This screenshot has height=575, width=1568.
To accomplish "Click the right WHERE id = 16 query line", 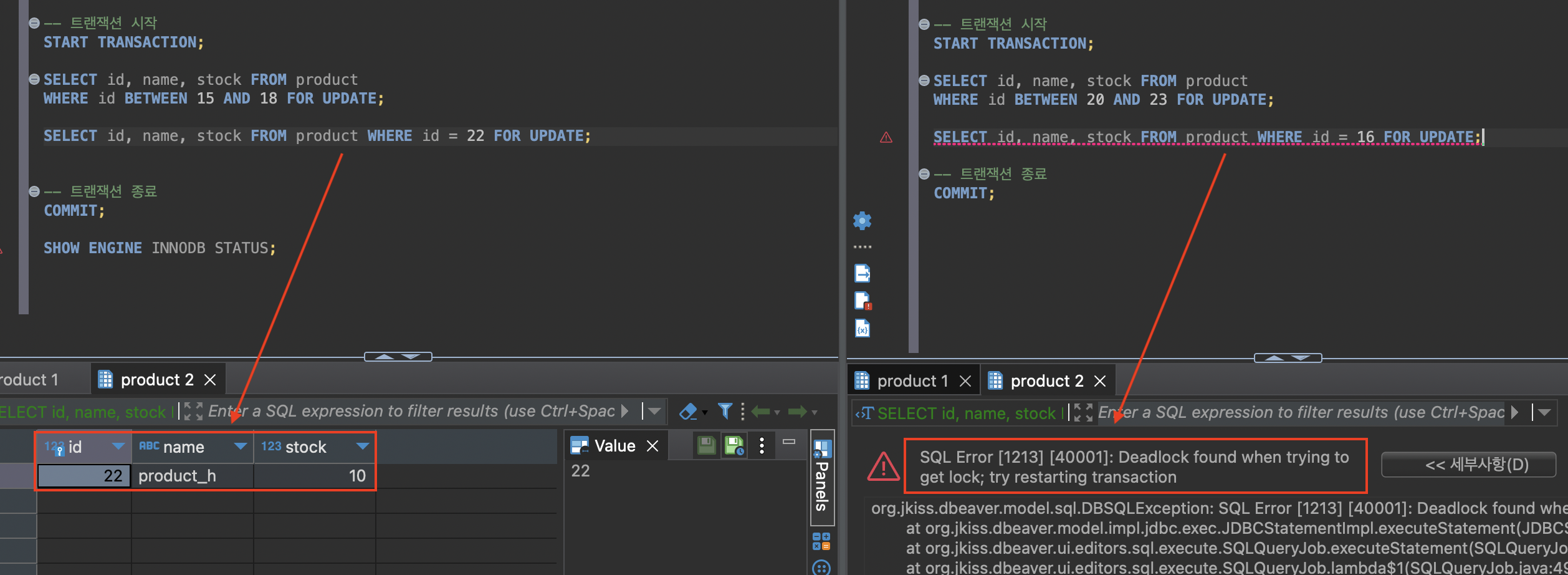I will pyautogui.click(x=1207, y=137).
